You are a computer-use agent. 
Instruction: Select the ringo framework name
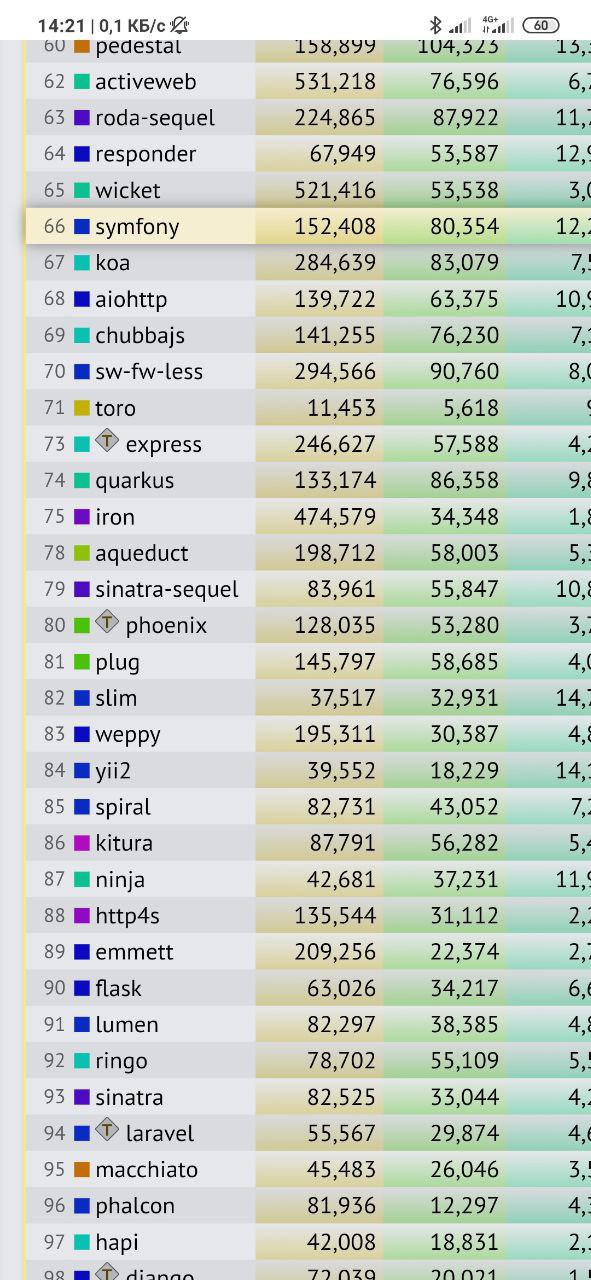[121, 1061]
